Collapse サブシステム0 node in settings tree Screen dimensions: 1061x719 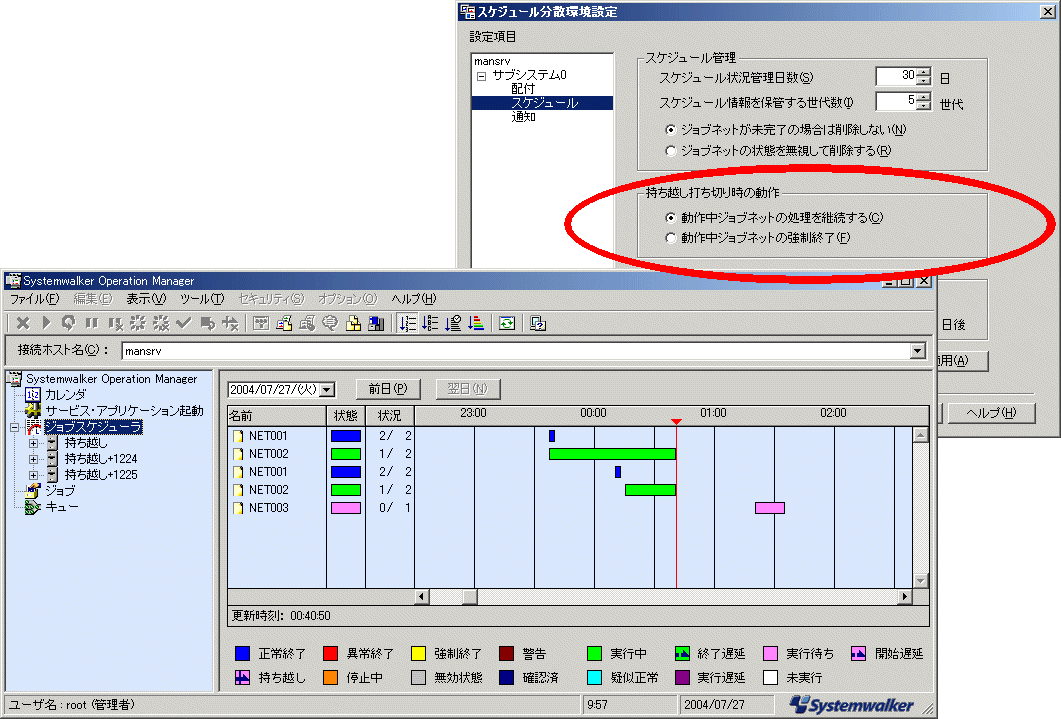(481, 76)
